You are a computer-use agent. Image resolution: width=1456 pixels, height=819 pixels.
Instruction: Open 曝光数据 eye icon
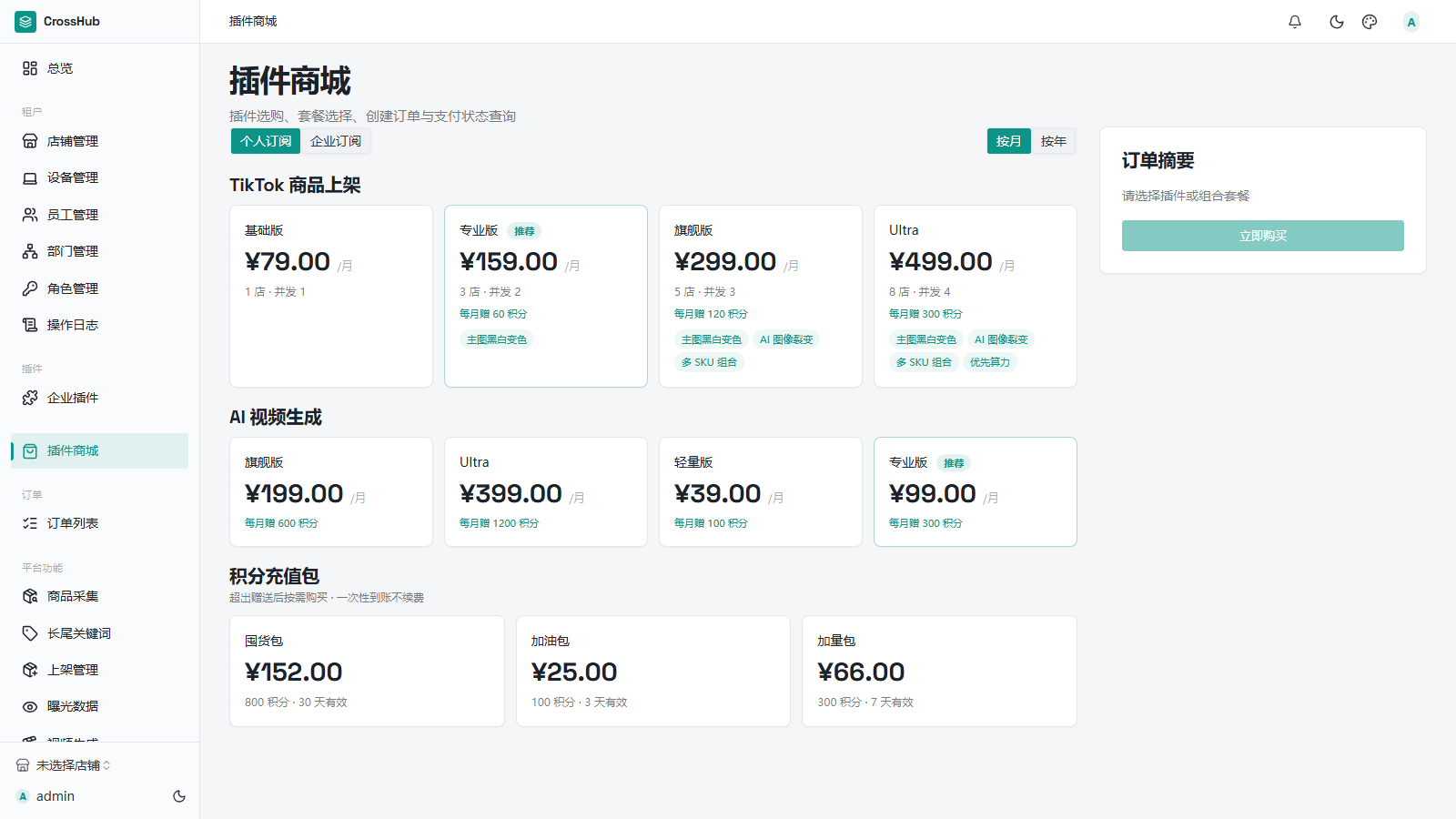[x=30, y=706]
